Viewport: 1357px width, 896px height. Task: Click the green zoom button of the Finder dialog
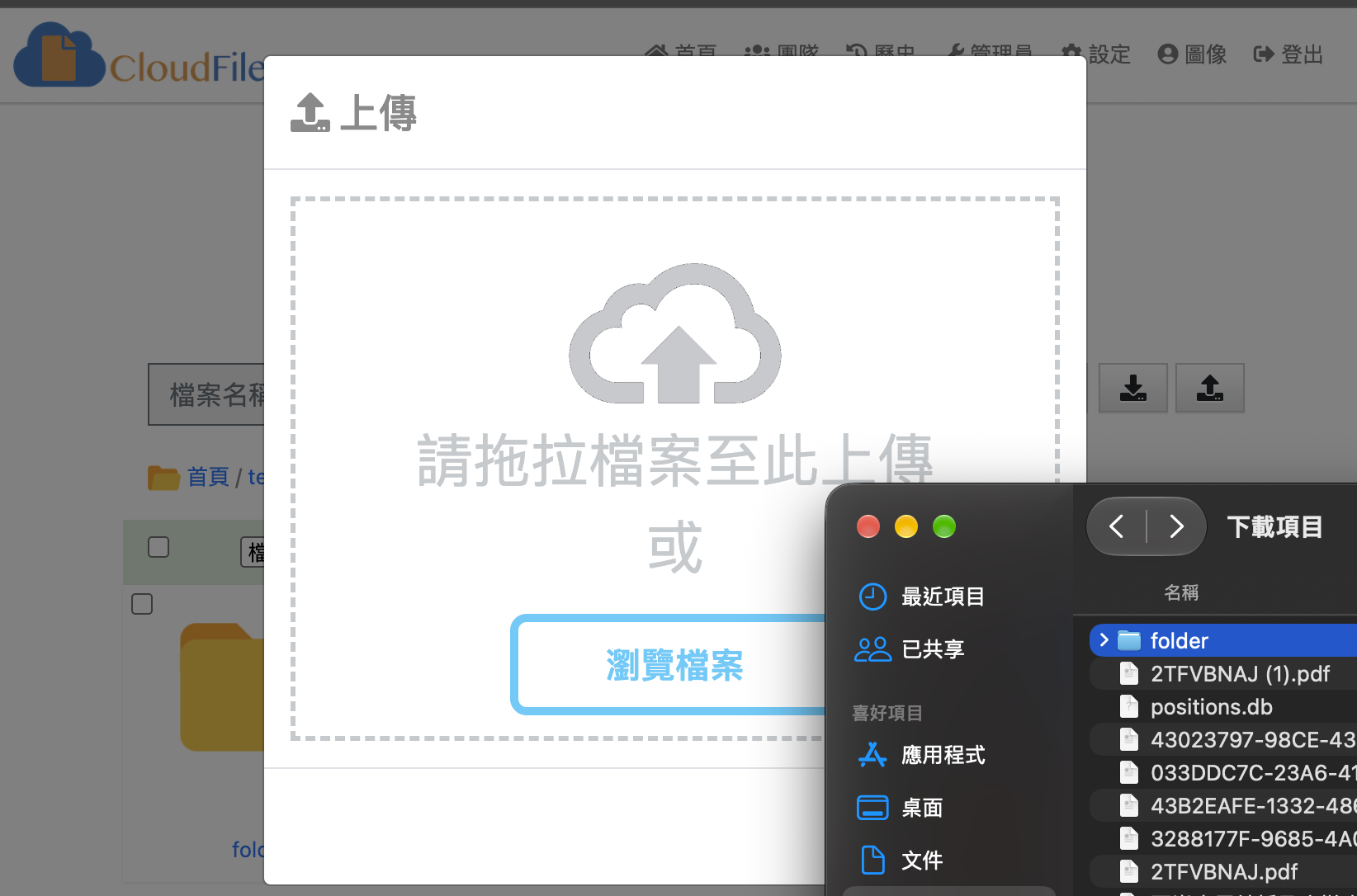(944, 526)
